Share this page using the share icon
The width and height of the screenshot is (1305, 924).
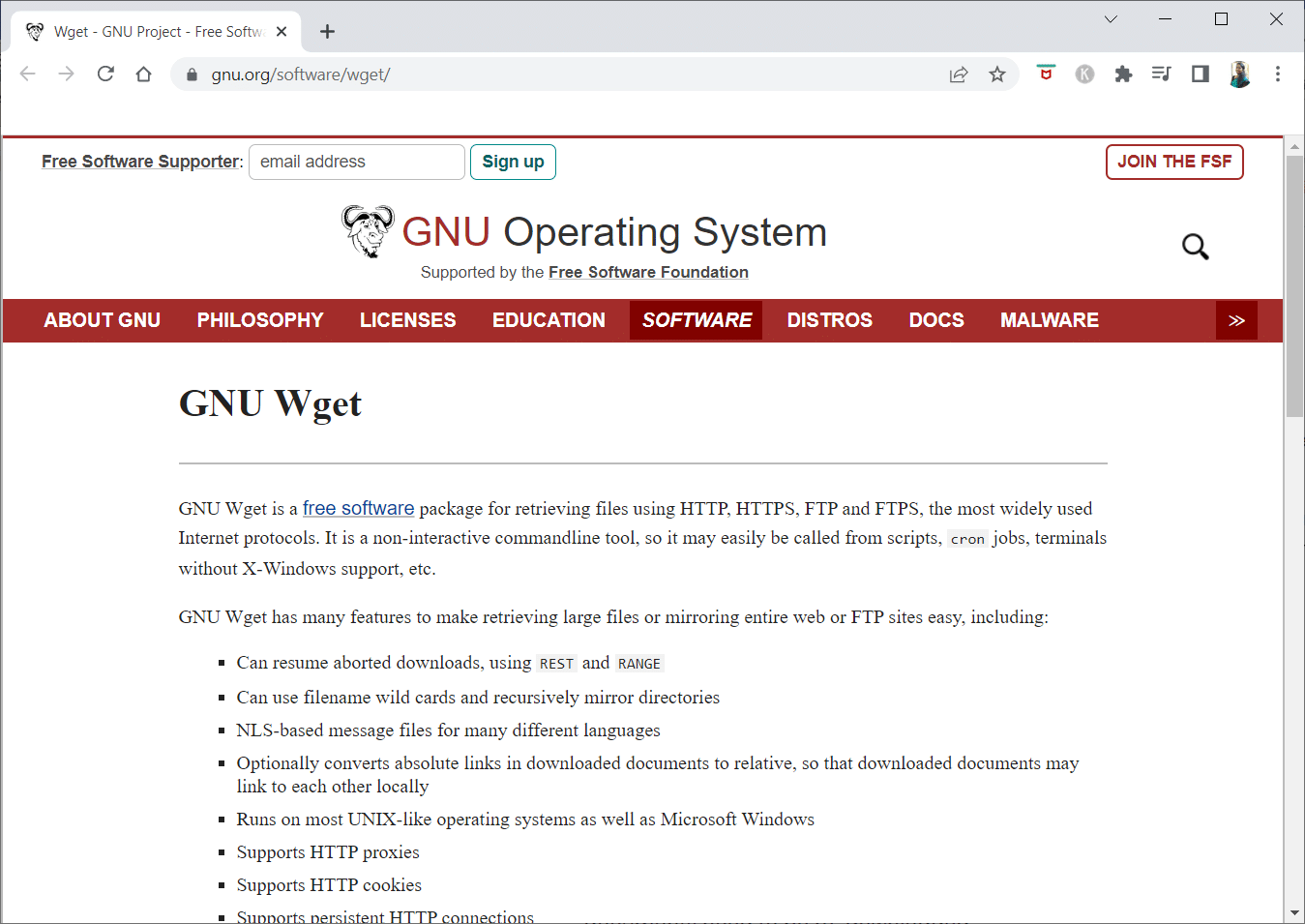pyautogui.click(x=959, y=75)
